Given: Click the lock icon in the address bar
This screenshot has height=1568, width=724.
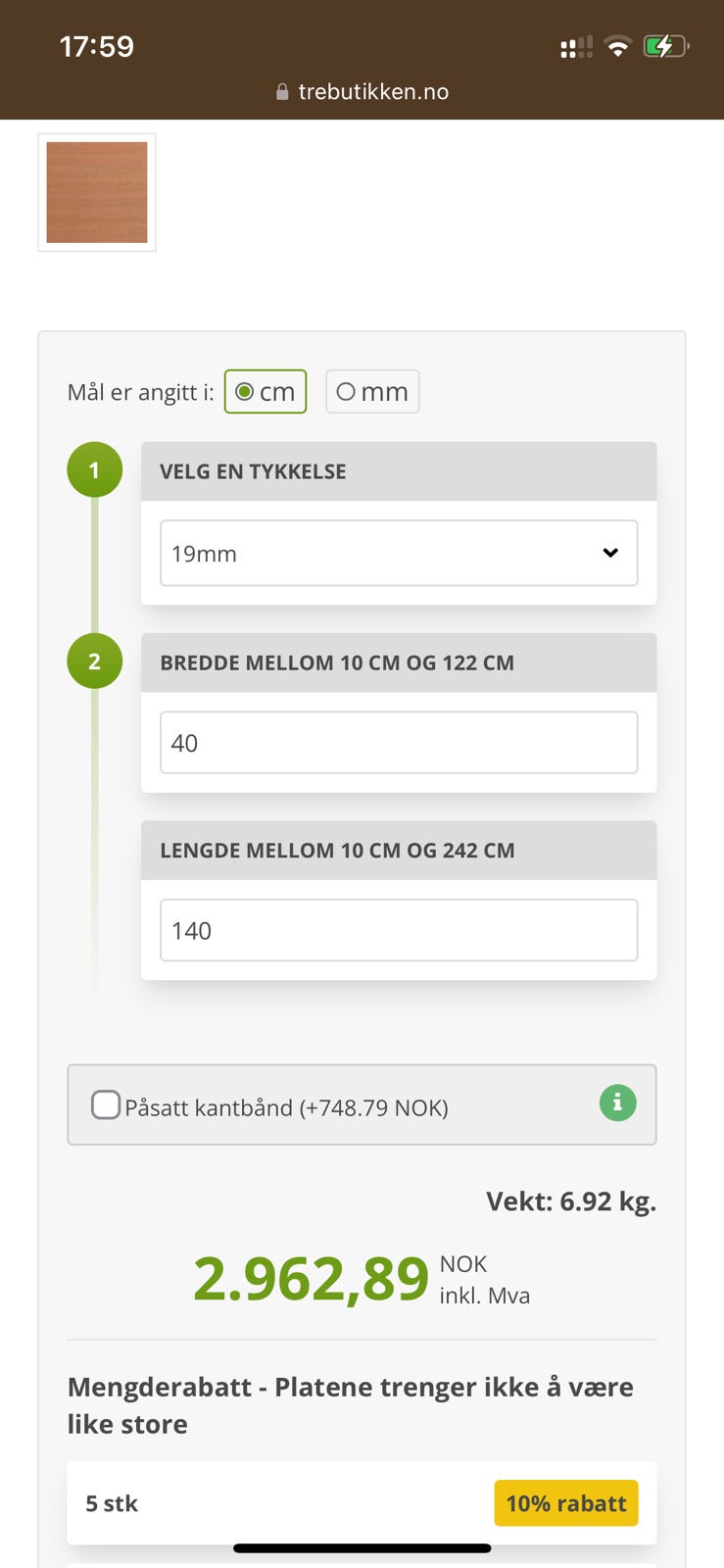Looking at the screenshot, I should pos(280,91).
